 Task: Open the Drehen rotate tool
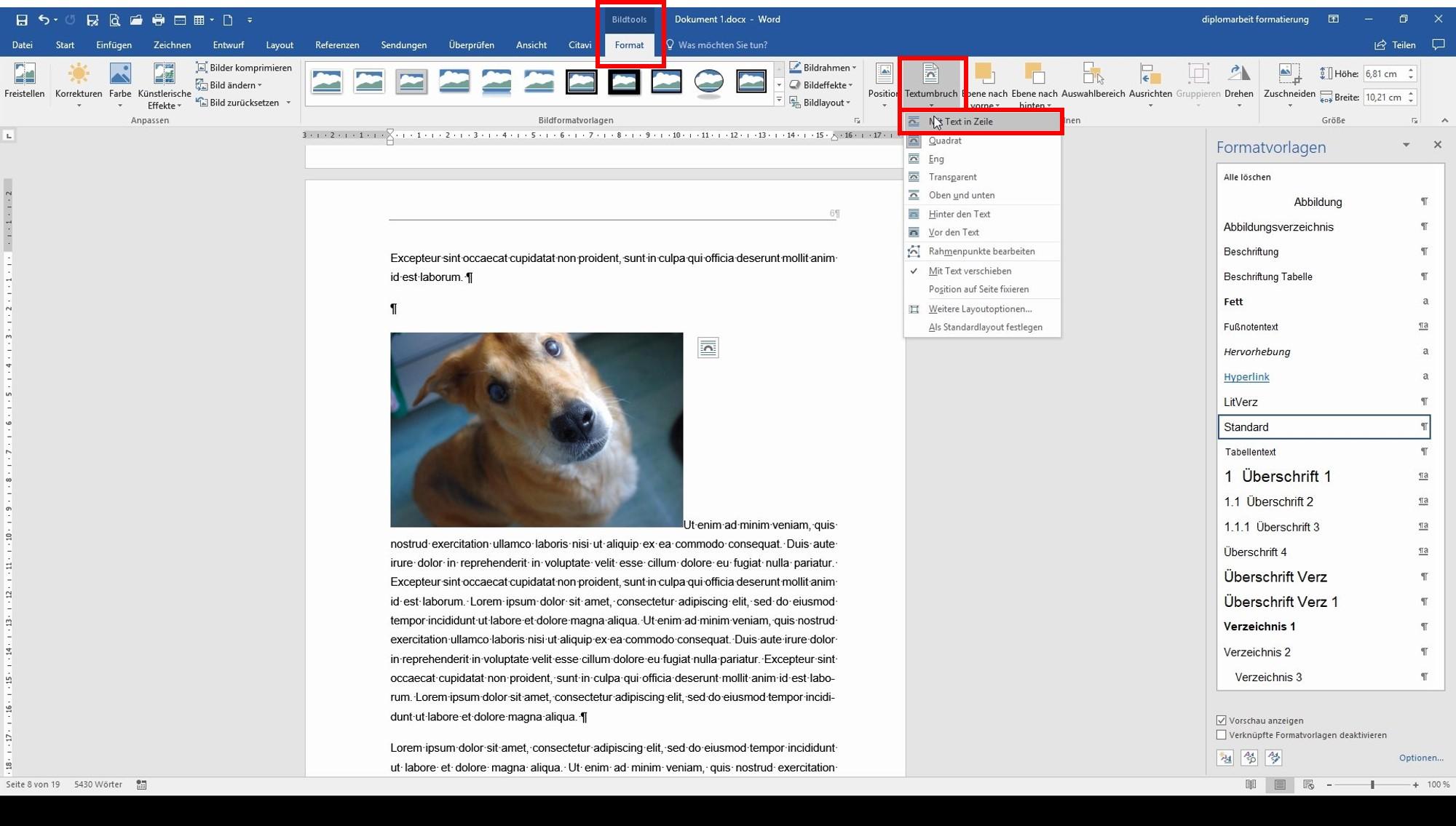click(x=1238, y=85)
